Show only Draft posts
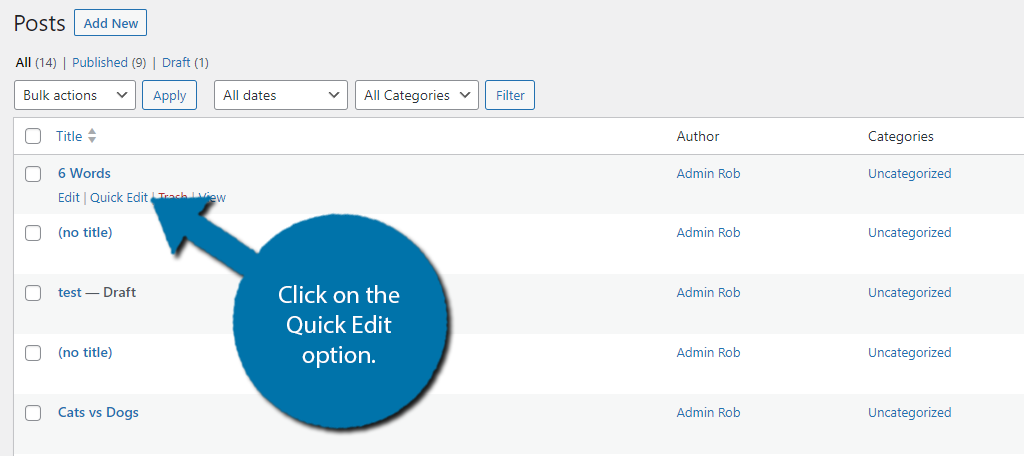Screen dimensions: 1024x456 point(176,63)
